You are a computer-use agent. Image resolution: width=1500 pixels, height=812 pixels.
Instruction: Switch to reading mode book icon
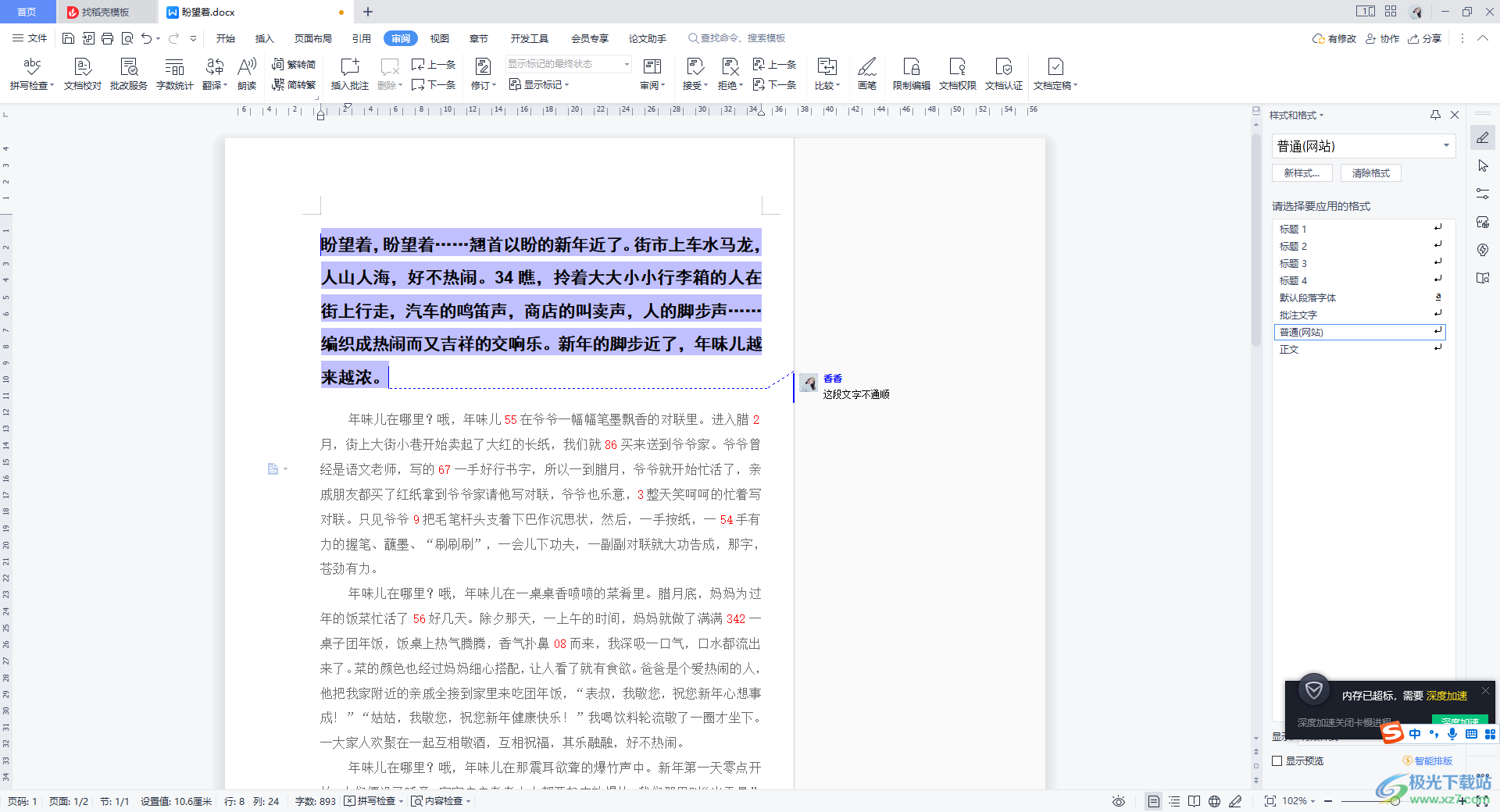coord(1195,801)
